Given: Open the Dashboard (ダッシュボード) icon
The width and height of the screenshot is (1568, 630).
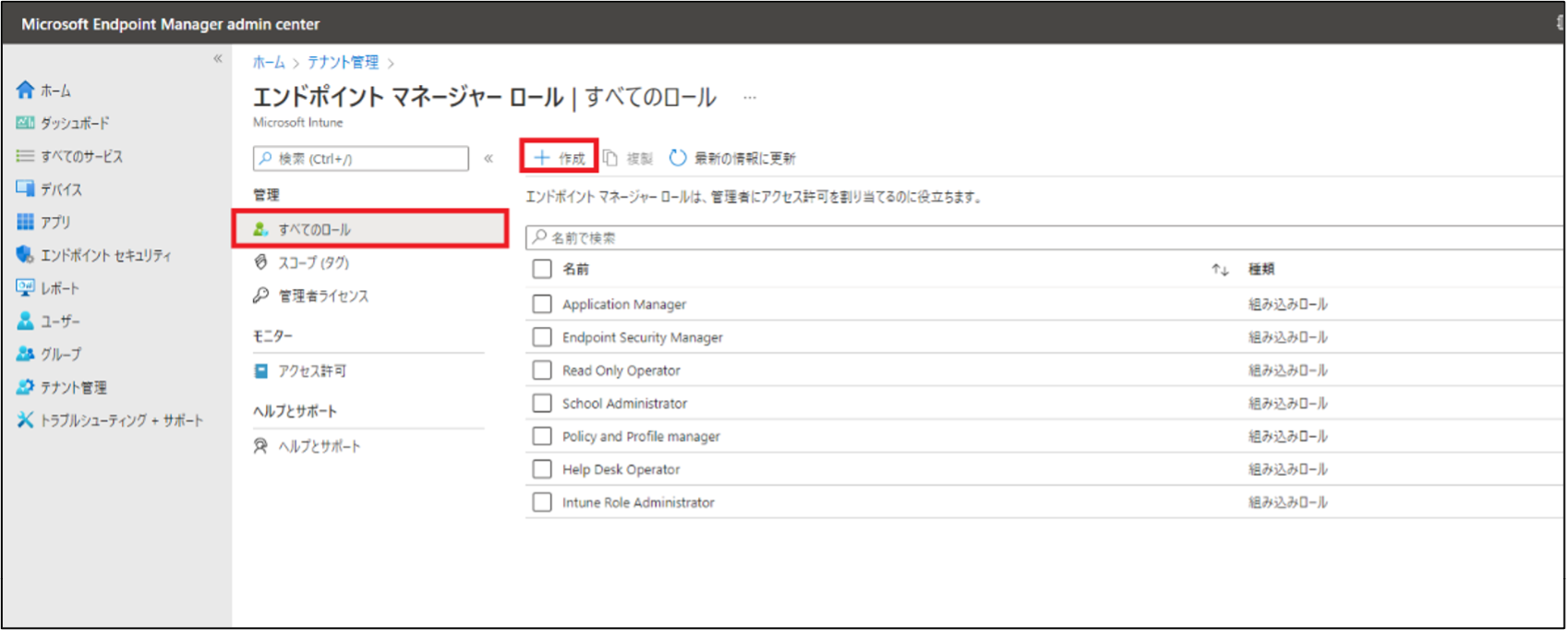Looking at the screenshot, I should coord(25,123).
